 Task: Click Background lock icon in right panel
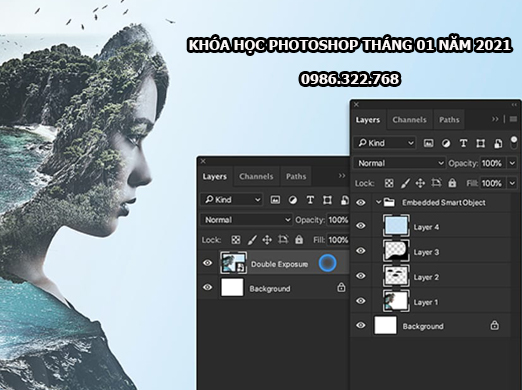494,325
